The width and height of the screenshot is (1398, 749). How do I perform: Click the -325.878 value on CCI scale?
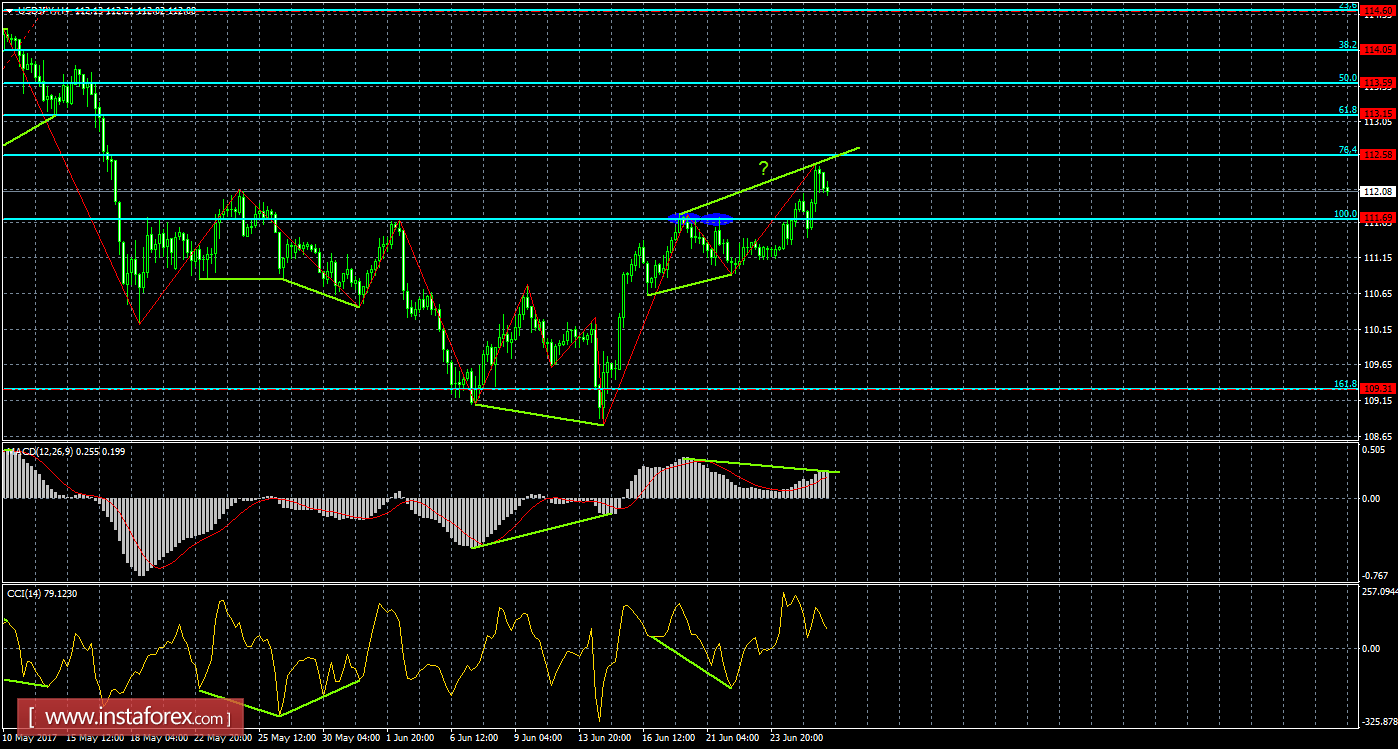1380,721
